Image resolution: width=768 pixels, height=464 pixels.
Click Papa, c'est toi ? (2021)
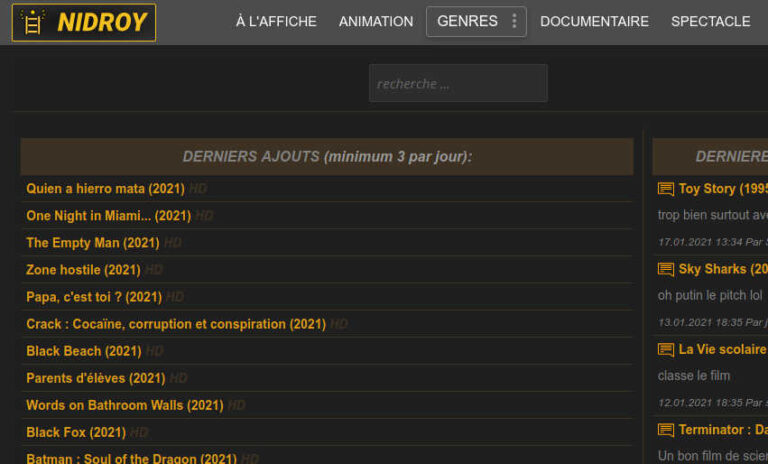(x=93, y=297)
